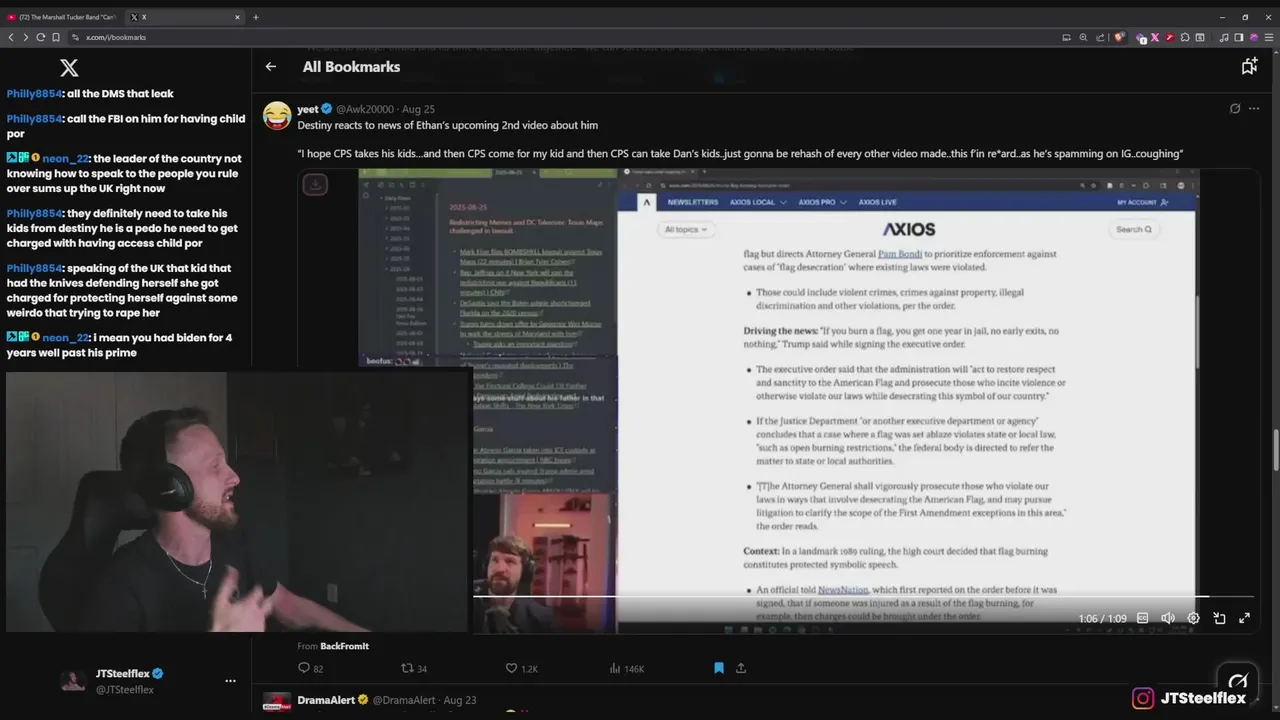Remove the bookmark on yeet's post
The height and width of the screenshot is (720, 1280).
tap(718, 668)
